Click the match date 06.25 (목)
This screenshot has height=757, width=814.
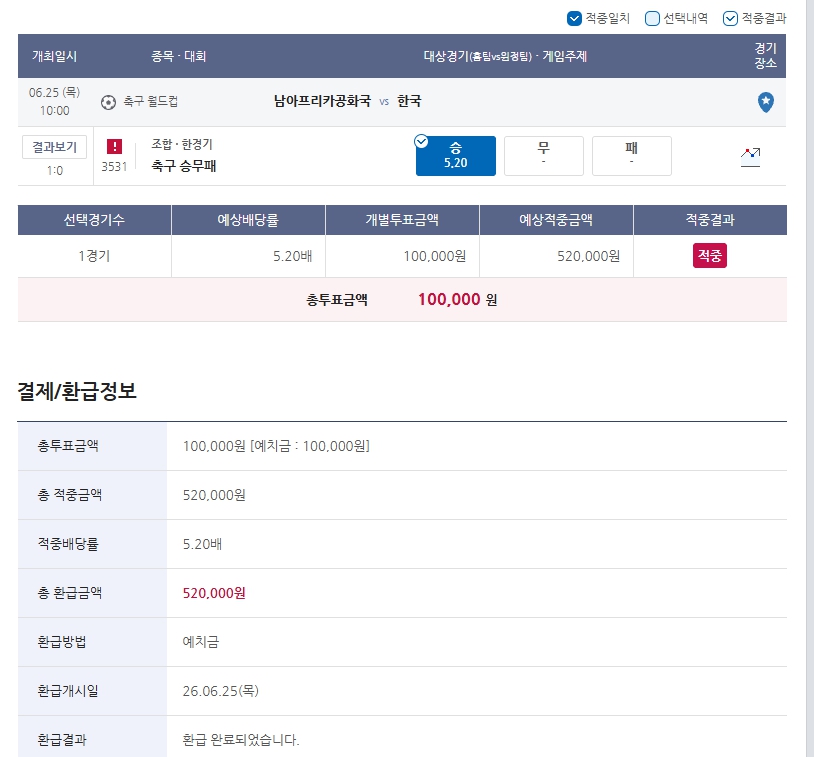pos(55,92)
